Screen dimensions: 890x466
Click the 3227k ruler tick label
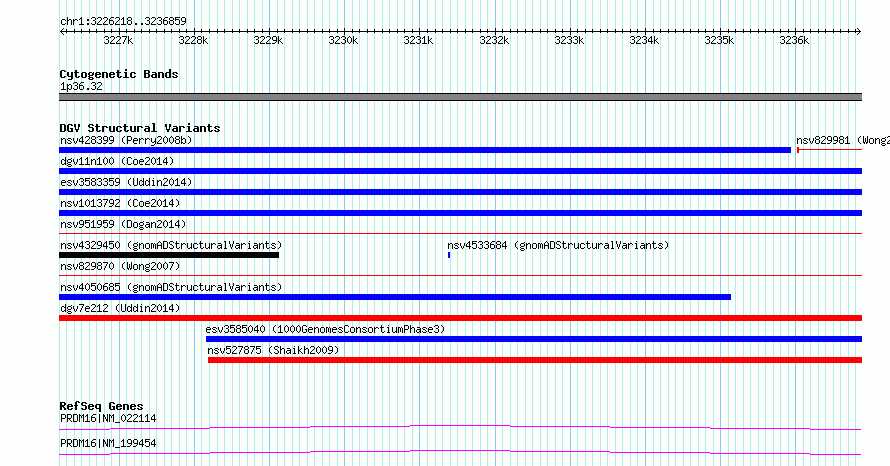[x=118, y=40]
